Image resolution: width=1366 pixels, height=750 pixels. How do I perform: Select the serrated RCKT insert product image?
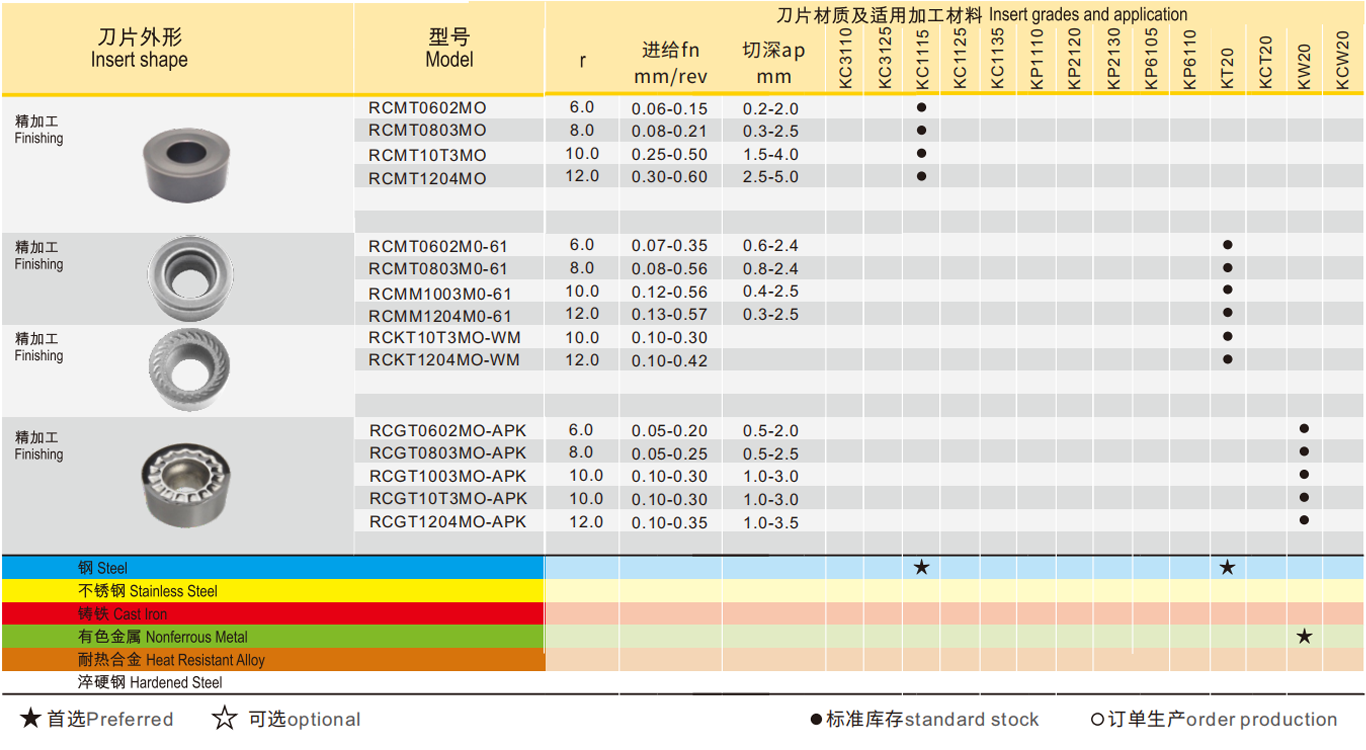(x=187, y=368)
